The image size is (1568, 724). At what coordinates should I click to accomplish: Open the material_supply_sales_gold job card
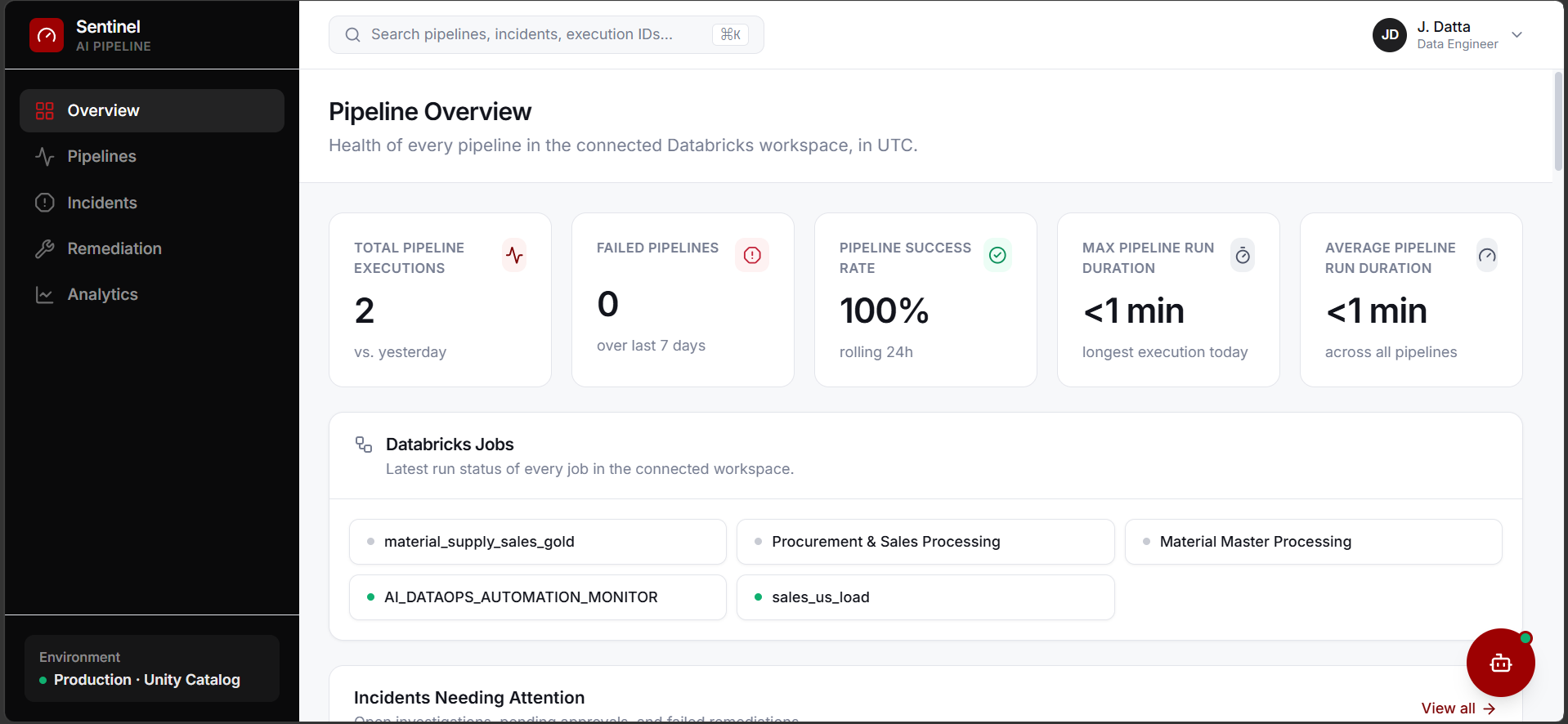click(x=538, y=542)
